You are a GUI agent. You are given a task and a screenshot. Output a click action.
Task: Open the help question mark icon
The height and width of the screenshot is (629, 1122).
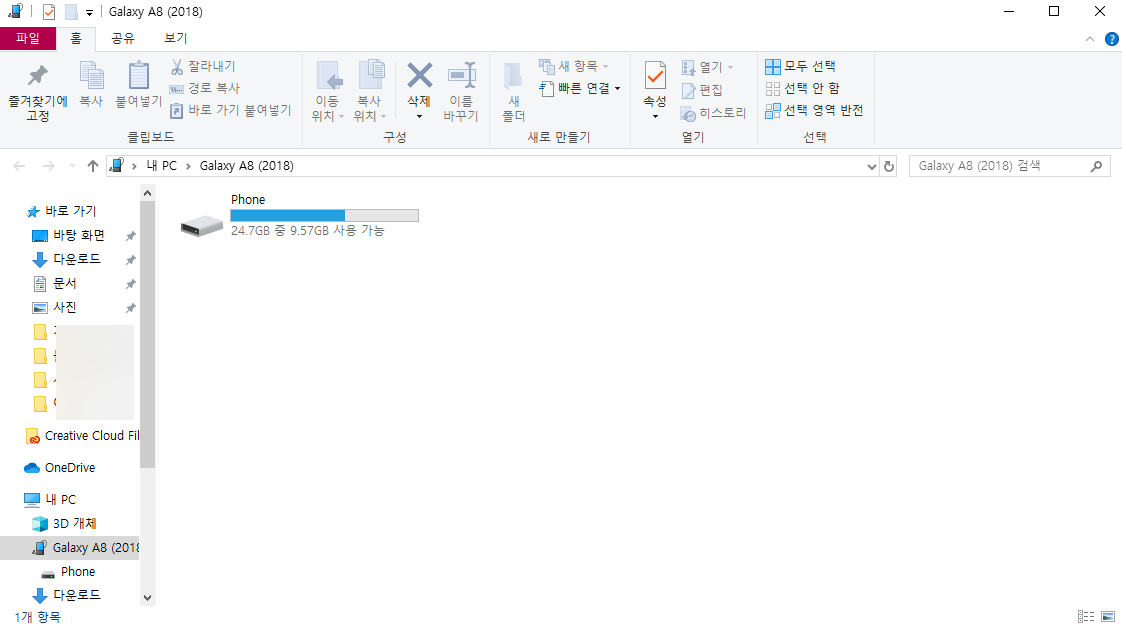[x=1111, y=39]
